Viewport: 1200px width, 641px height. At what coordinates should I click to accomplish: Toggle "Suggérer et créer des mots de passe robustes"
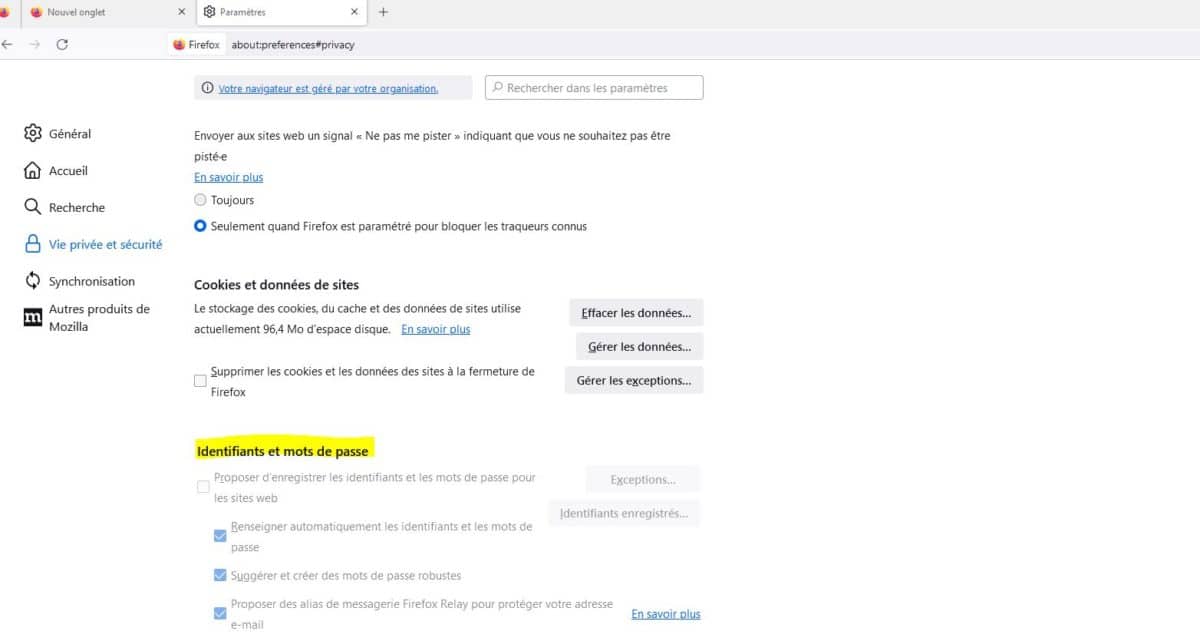pyautogui.click(x=220, y=575)
